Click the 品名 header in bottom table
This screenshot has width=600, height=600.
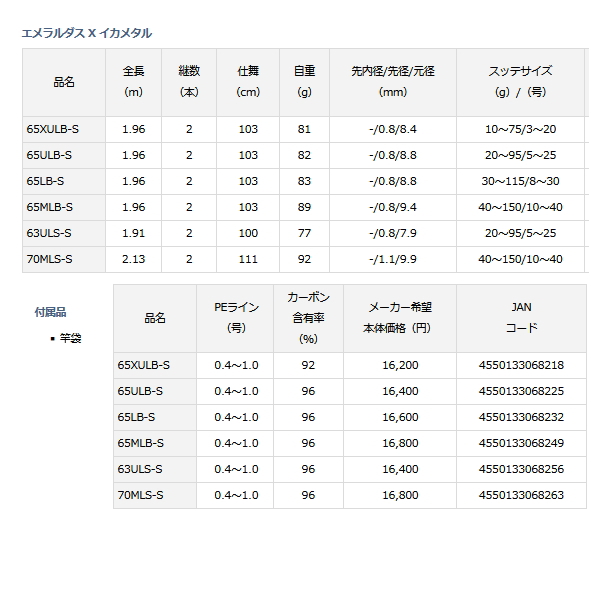tap(155, 318)
